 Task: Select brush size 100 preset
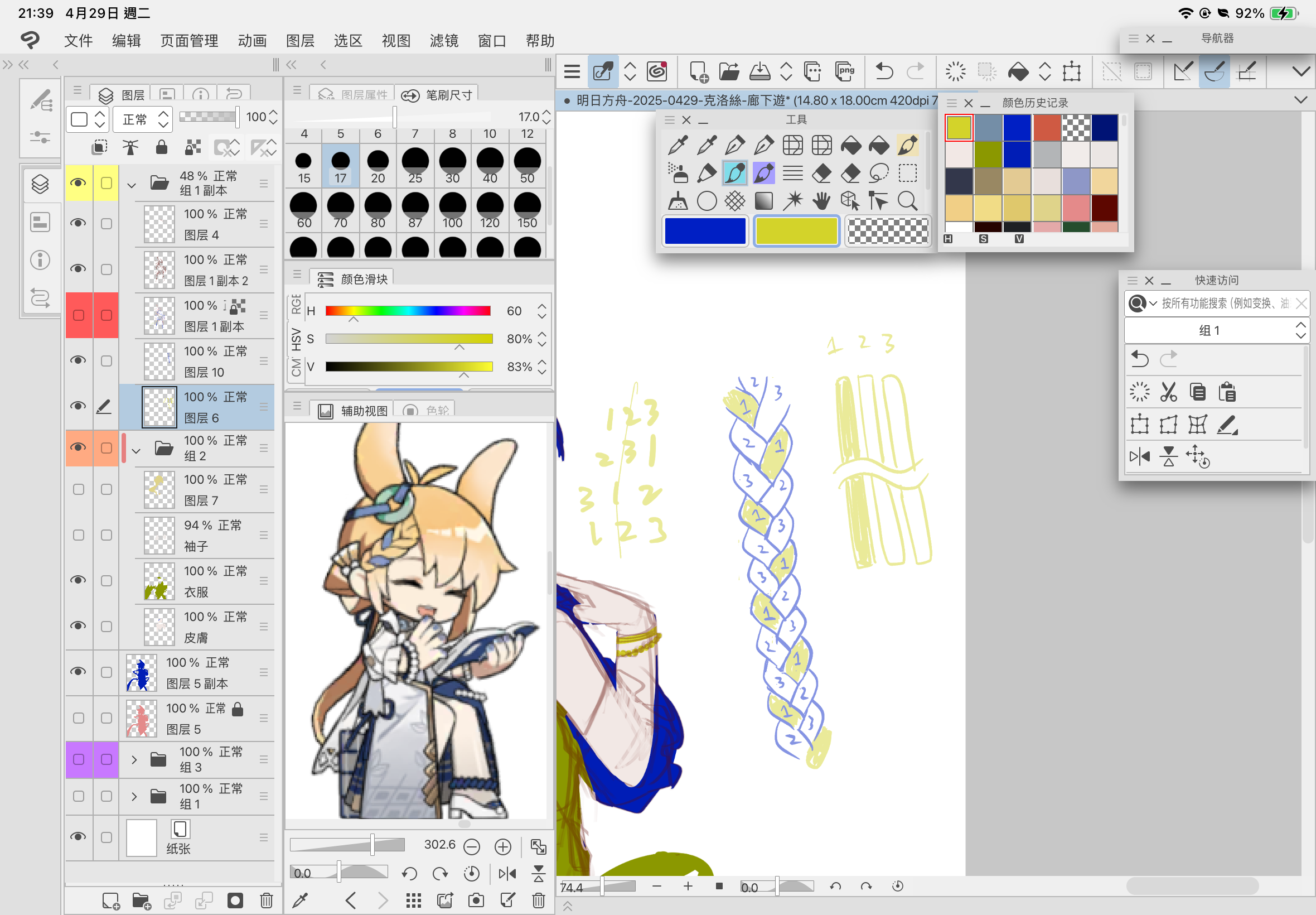pos(453,210)
